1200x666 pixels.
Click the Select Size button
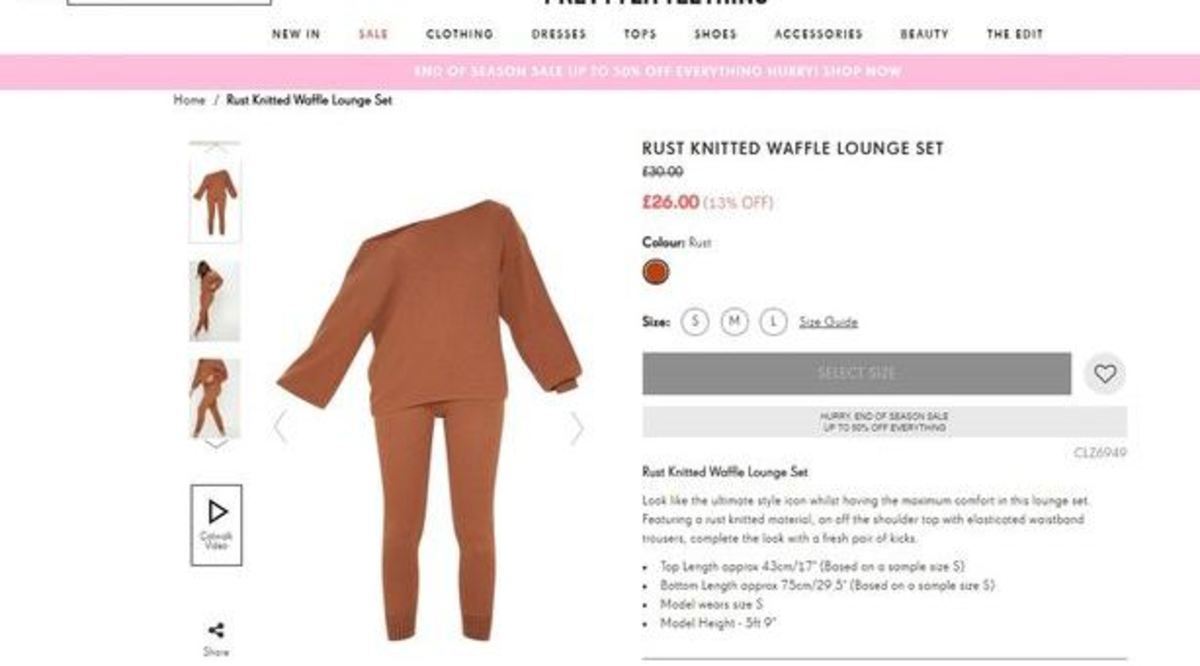pyautogui.click(x=857, y=373)
